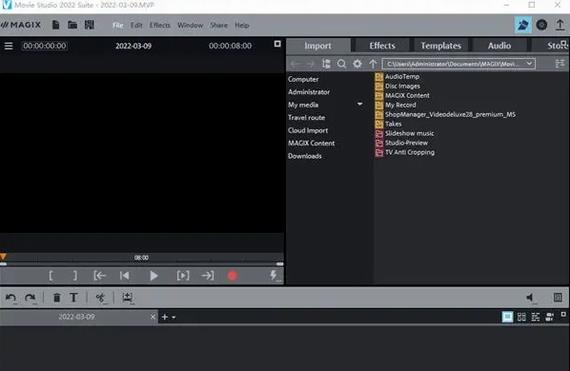Select Travel route in the sidebar

(306, 117)
